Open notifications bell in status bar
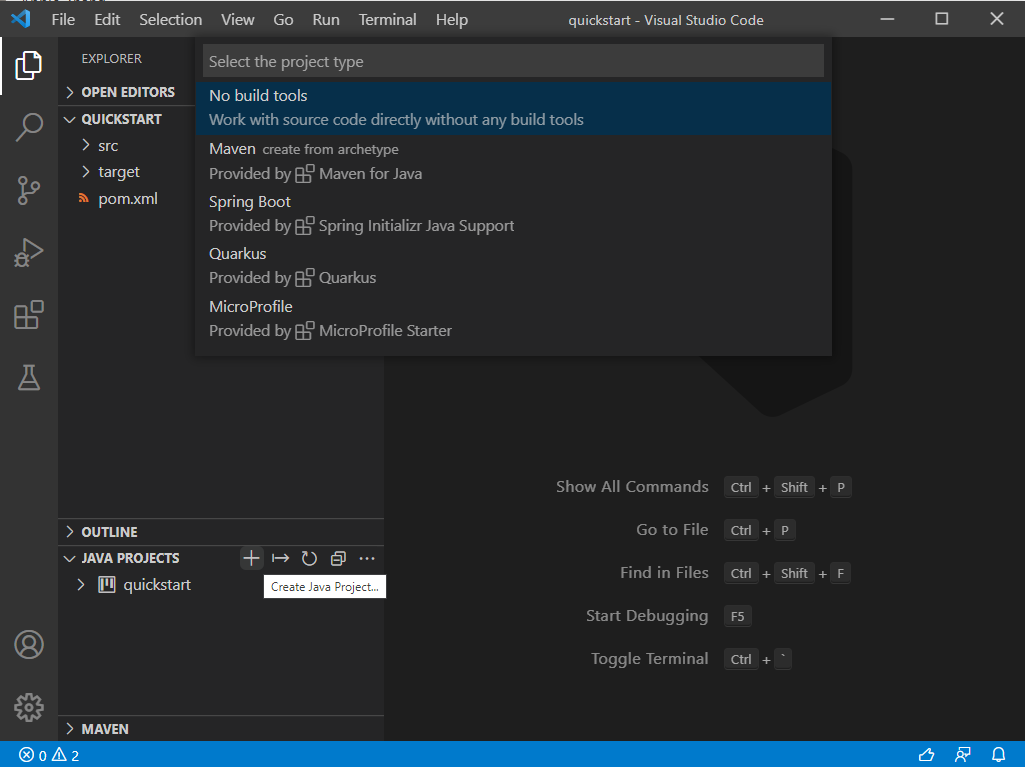The image size is (1025, 767). tap(998, 755)
